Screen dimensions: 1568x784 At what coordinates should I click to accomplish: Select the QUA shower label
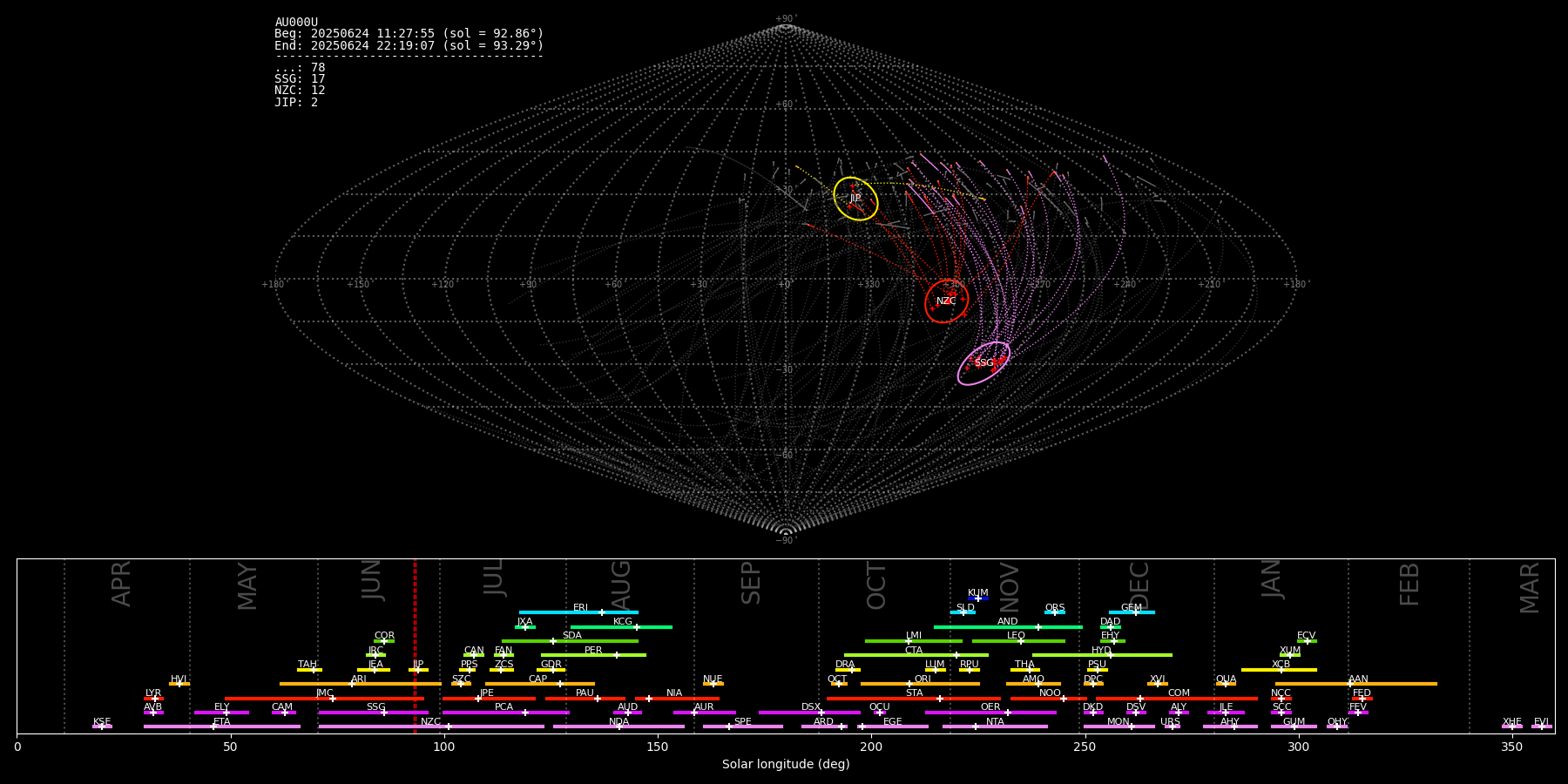[1226, 679]
